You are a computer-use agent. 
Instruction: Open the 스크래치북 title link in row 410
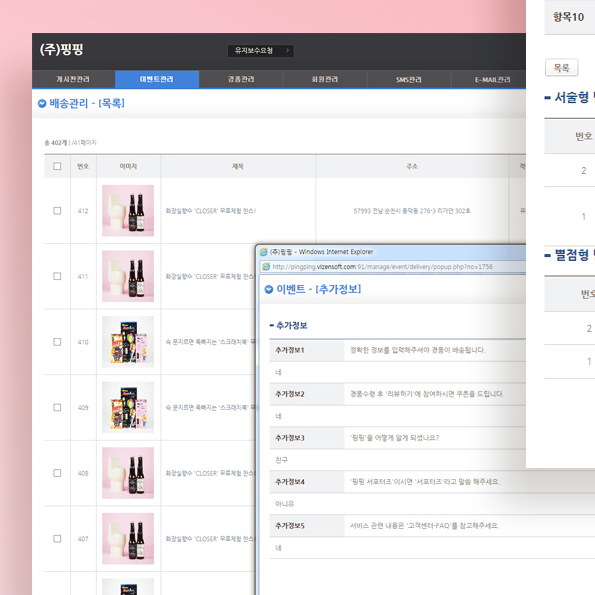pyautogui.click(x=210, y=342)
